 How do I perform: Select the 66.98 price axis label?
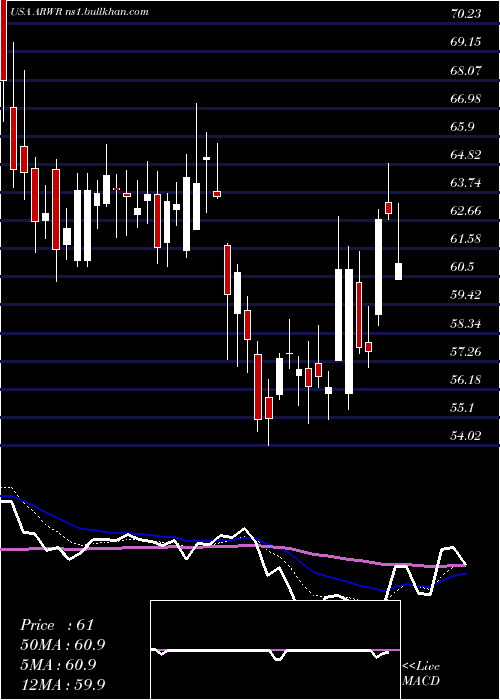tap(466, 98)
